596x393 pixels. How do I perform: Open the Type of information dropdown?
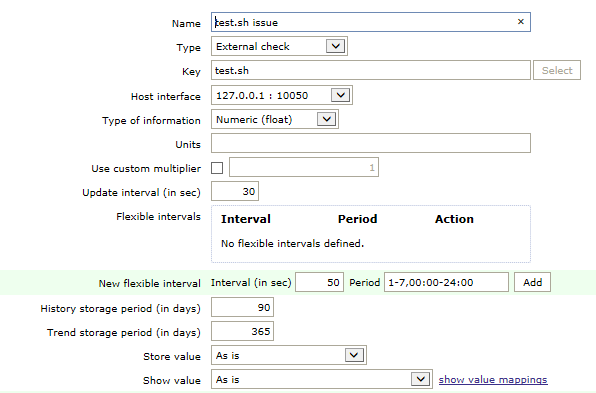point(275,119)
